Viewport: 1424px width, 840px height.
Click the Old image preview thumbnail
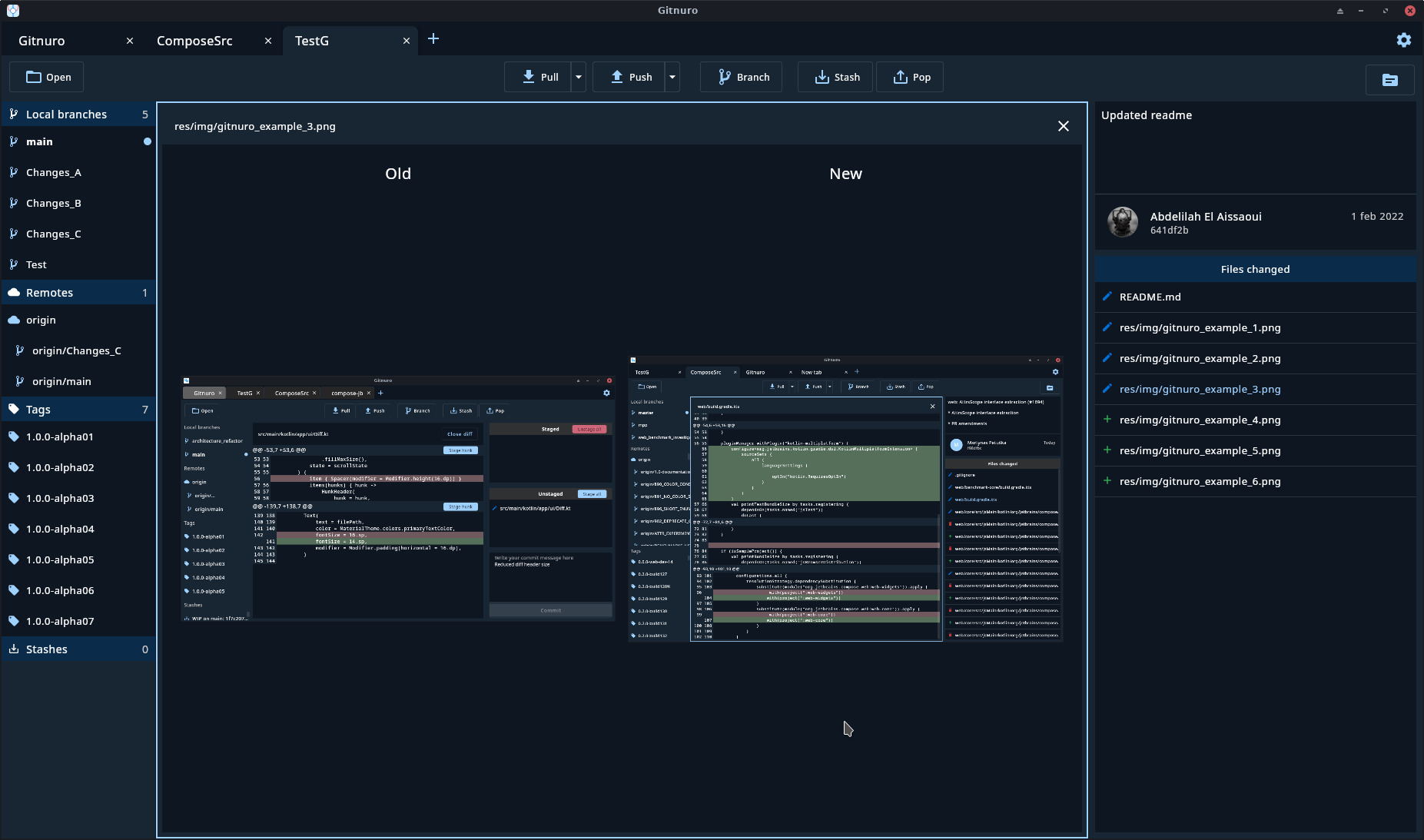click(x=398, y=498)
